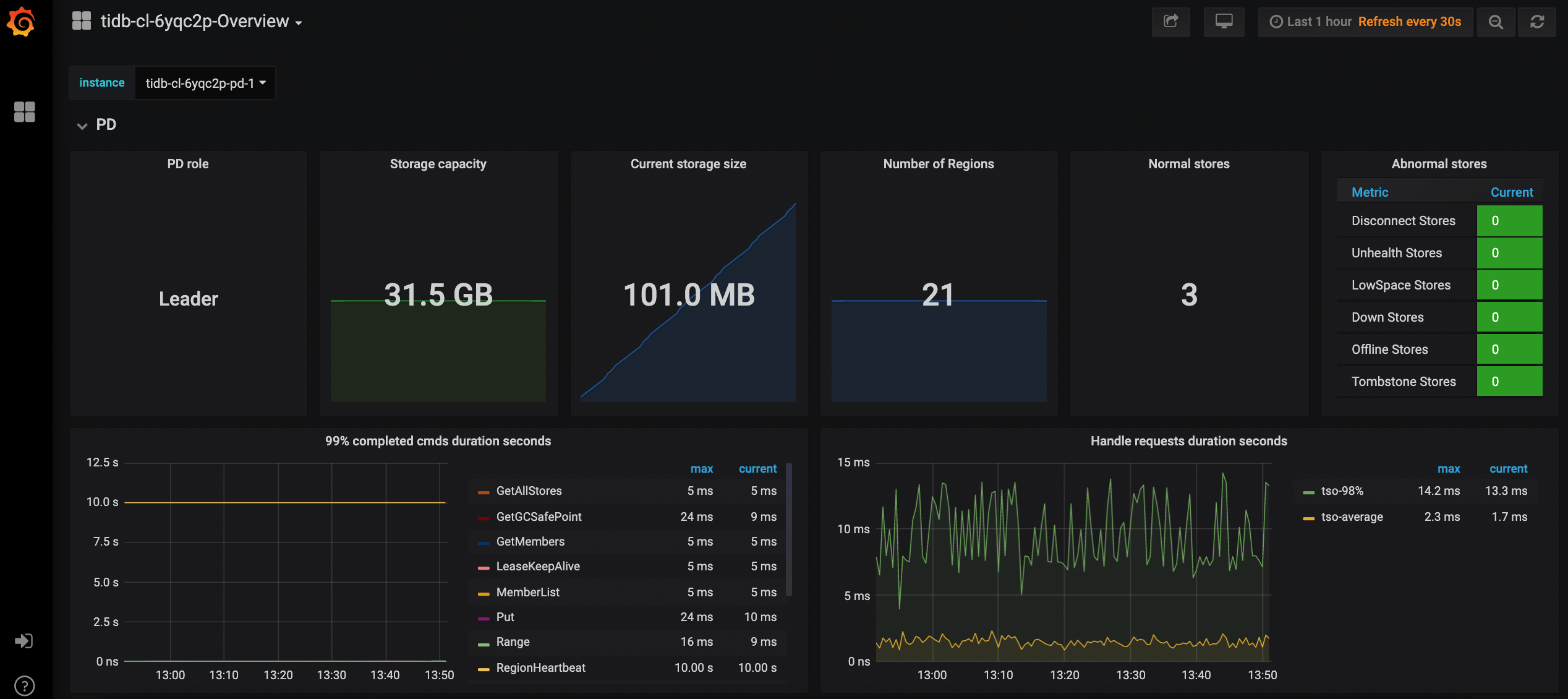
Task: Toggle the tso-98% series in Handle requests legend
Action: (1342, 491)
